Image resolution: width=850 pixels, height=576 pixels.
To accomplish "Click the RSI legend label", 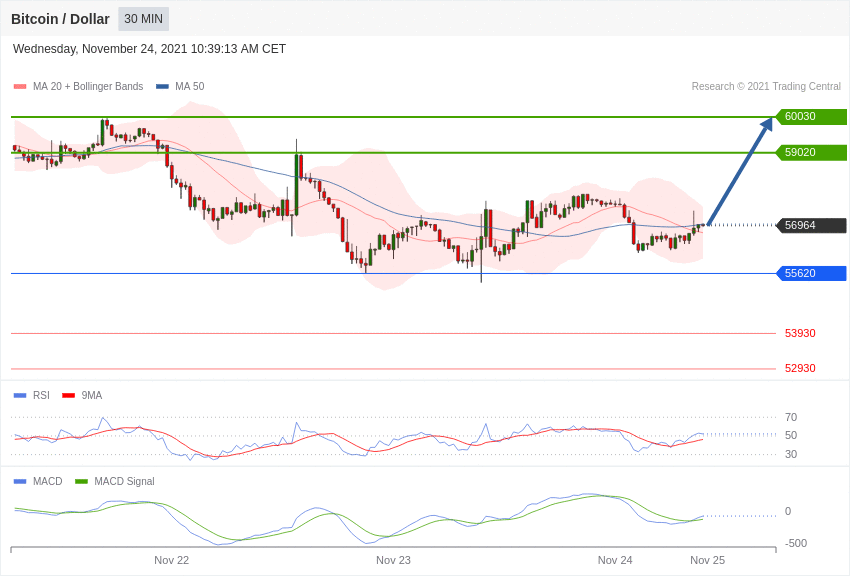I will pos(41,396).
